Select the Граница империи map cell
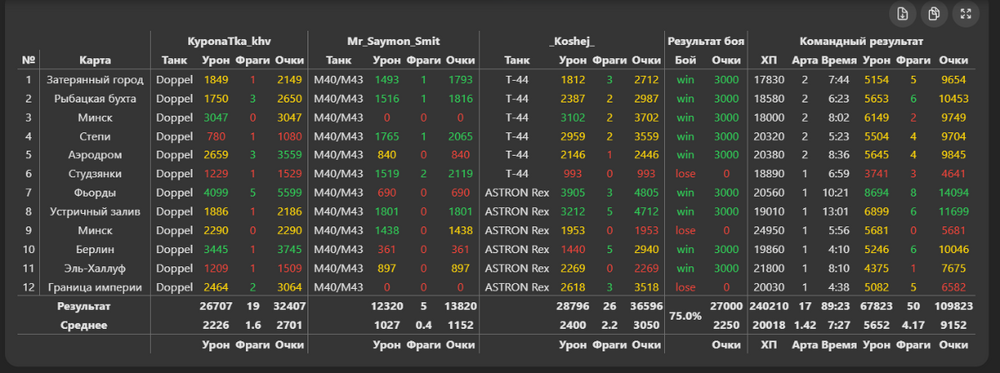The width and height of the screenshot is (1000, 373). click(x=95, y=288)
